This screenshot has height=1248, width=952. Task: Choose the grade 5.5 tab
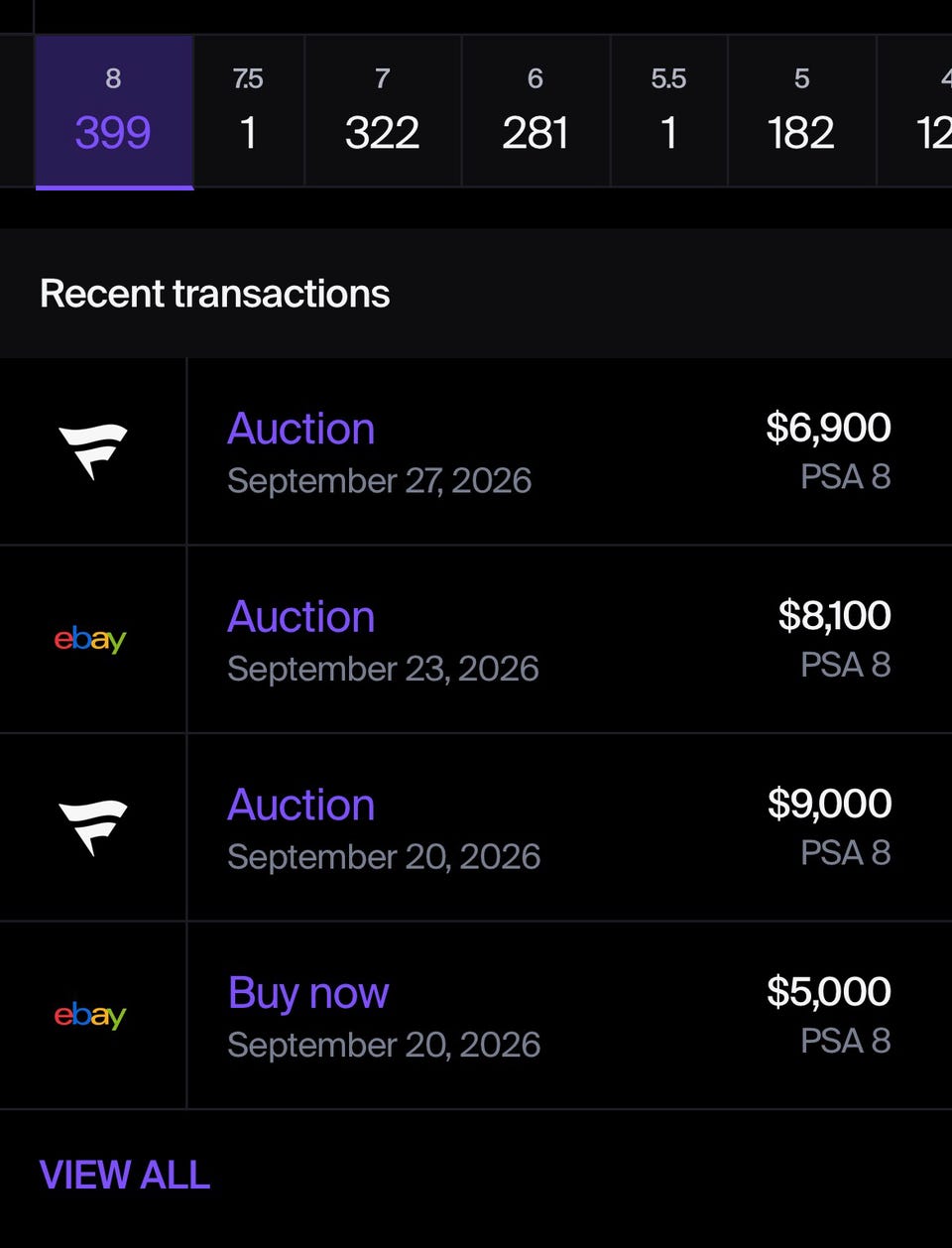pos(668,112)
